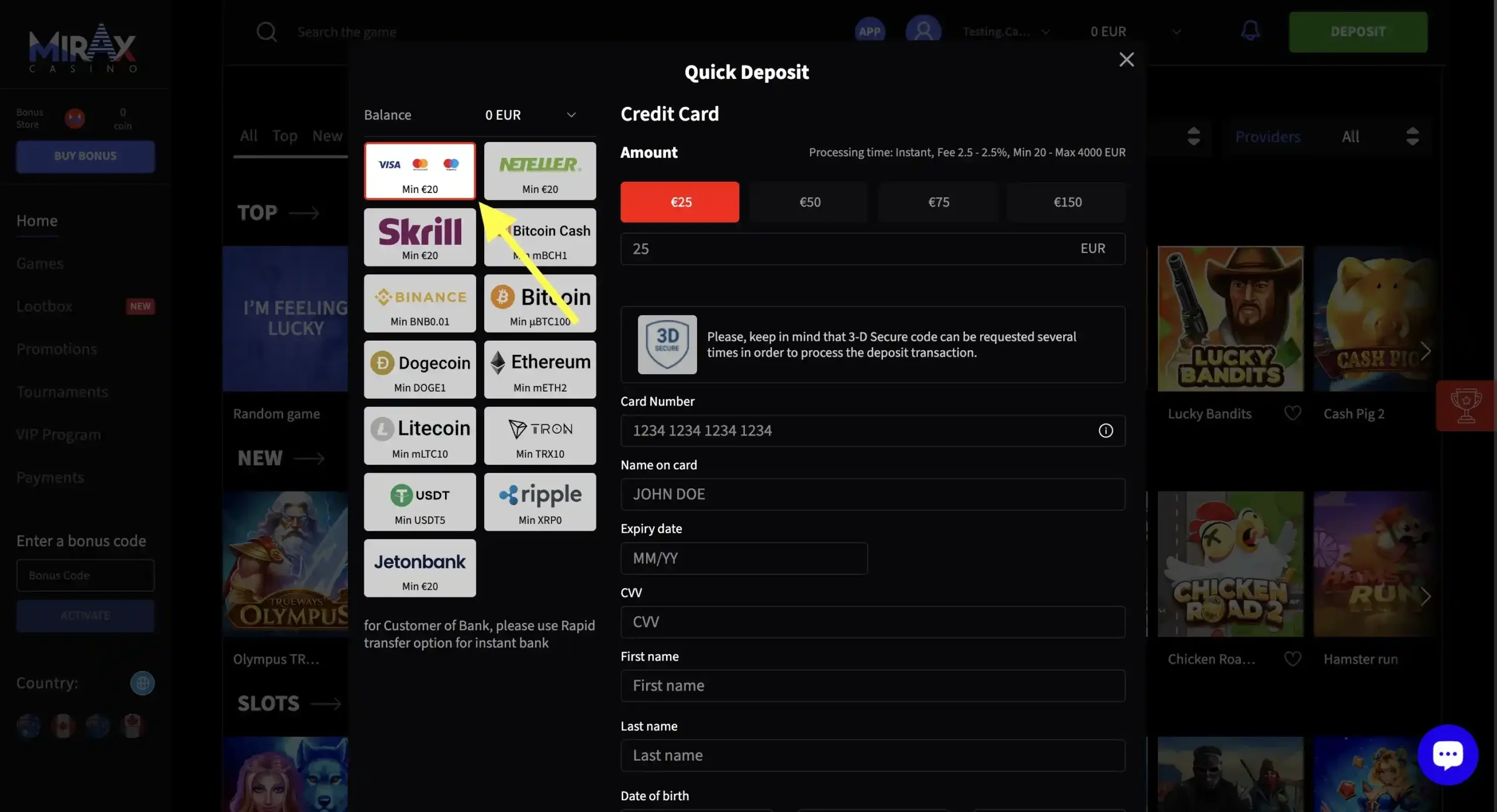Click the Name on card field
The image size is (1497, 812).
(x=872, y=495)
